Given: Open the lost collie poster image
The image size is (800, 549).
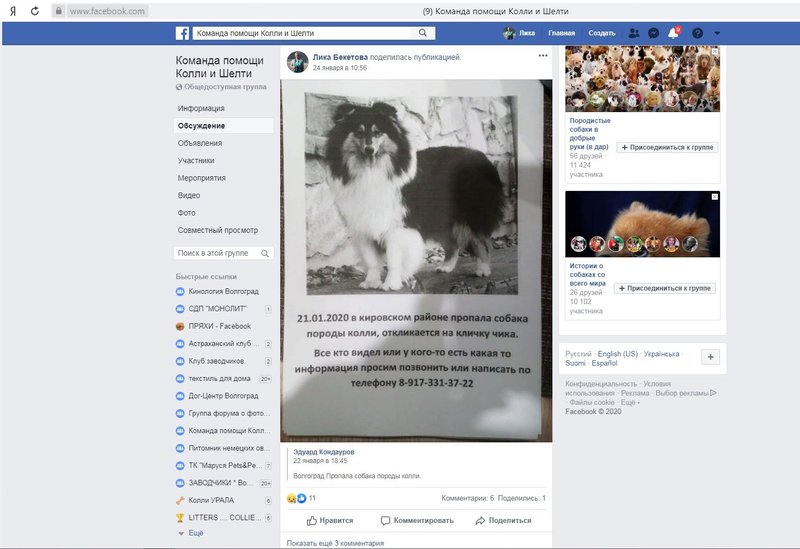Looking at the screenshot, I should coord(416,260).
